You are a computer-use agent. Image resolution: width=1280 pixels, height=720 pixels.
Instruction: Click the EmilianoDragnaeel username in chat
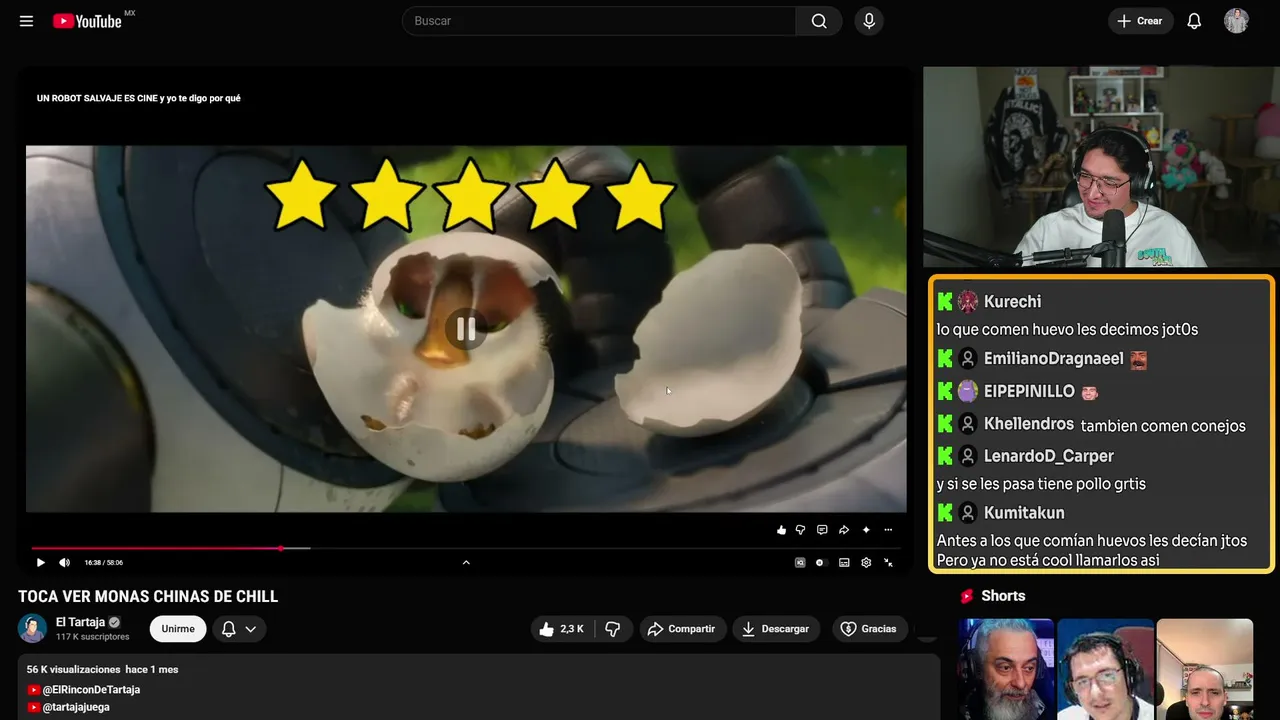1054,359
